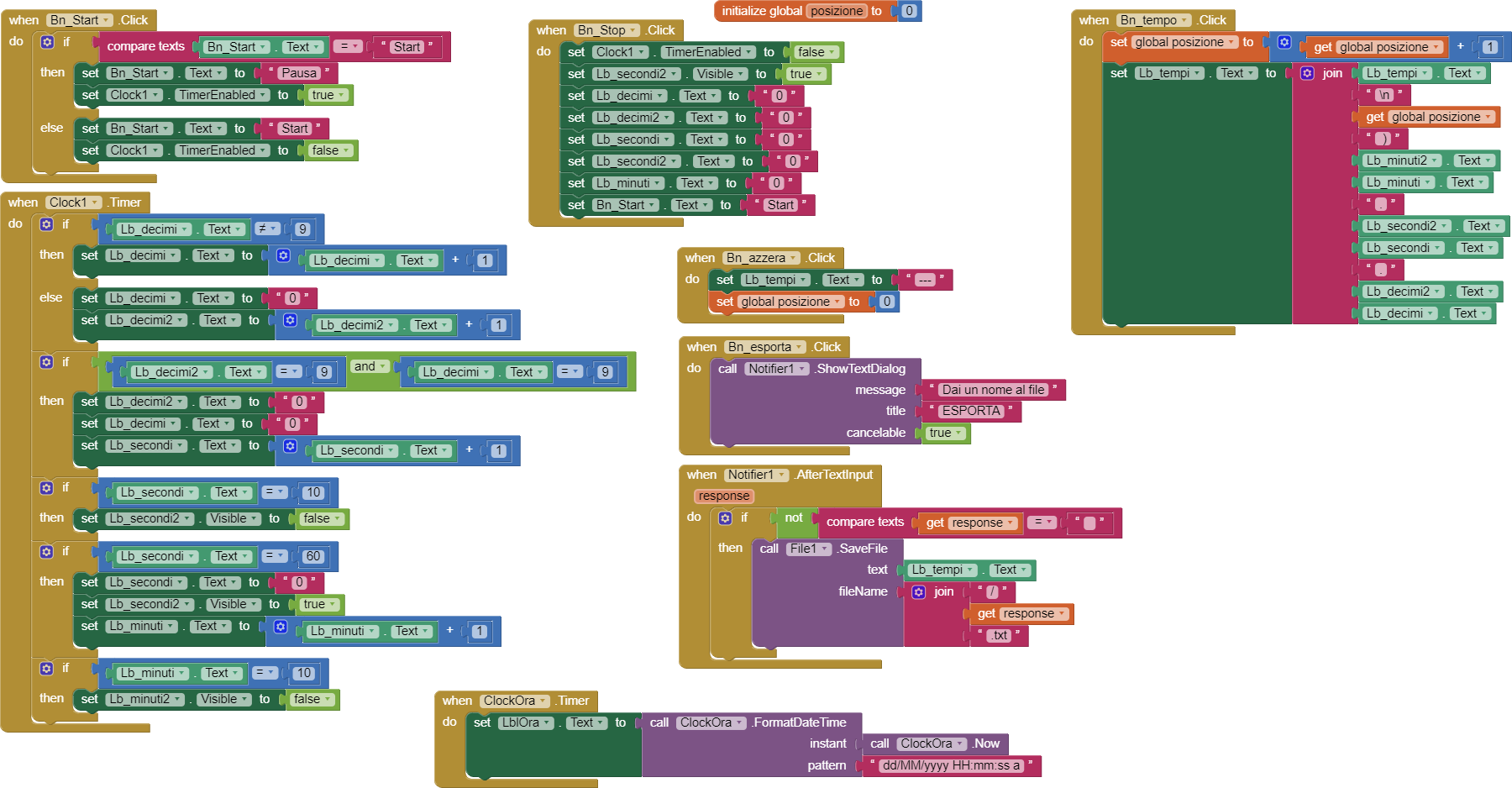
Task: Toggle the cancelable true value in ShowTextDialog
Action: click(945, 433)
